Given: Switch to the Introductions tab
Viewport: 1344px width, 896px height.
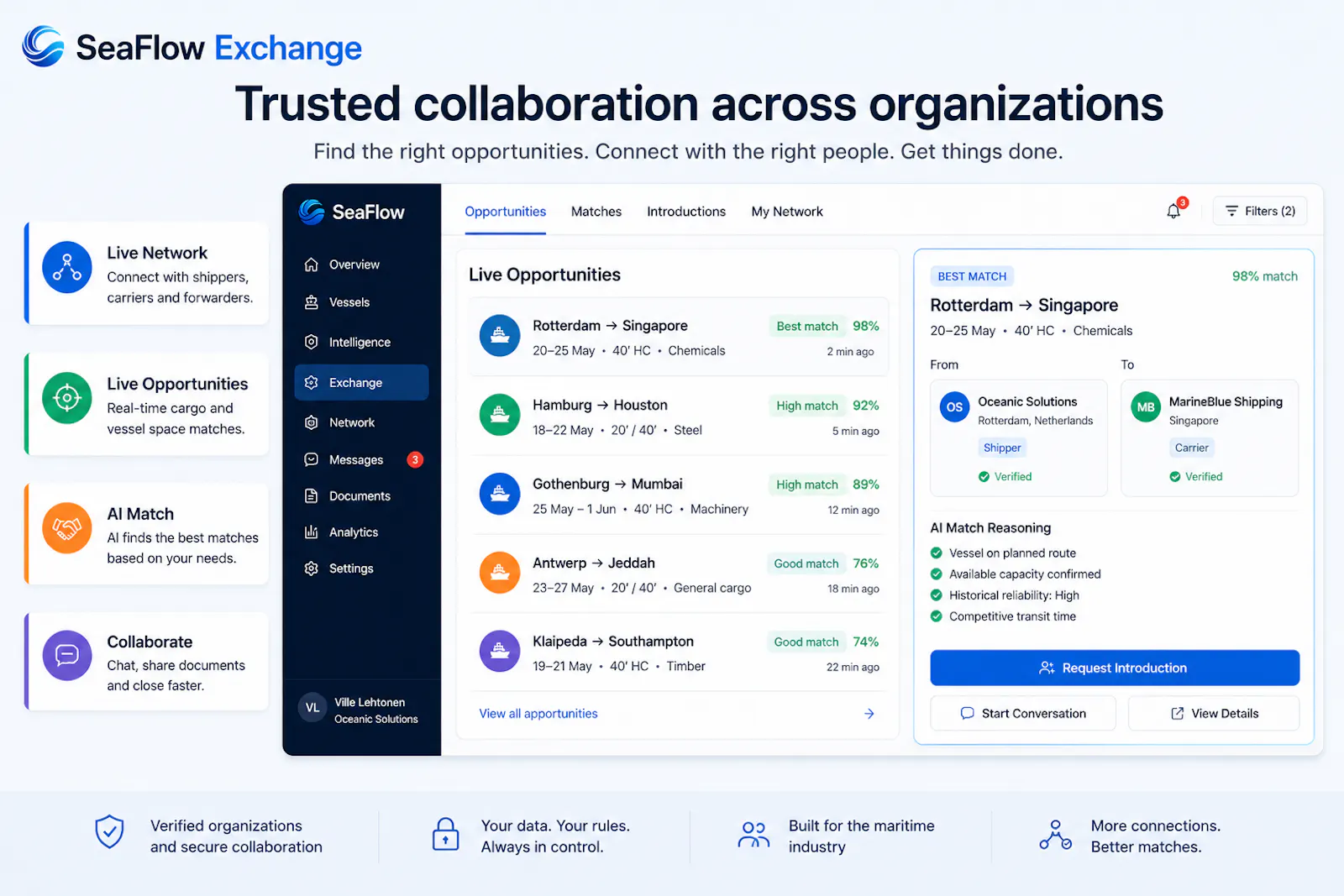Looking at the screenshot, I should (x=686, y=212).
